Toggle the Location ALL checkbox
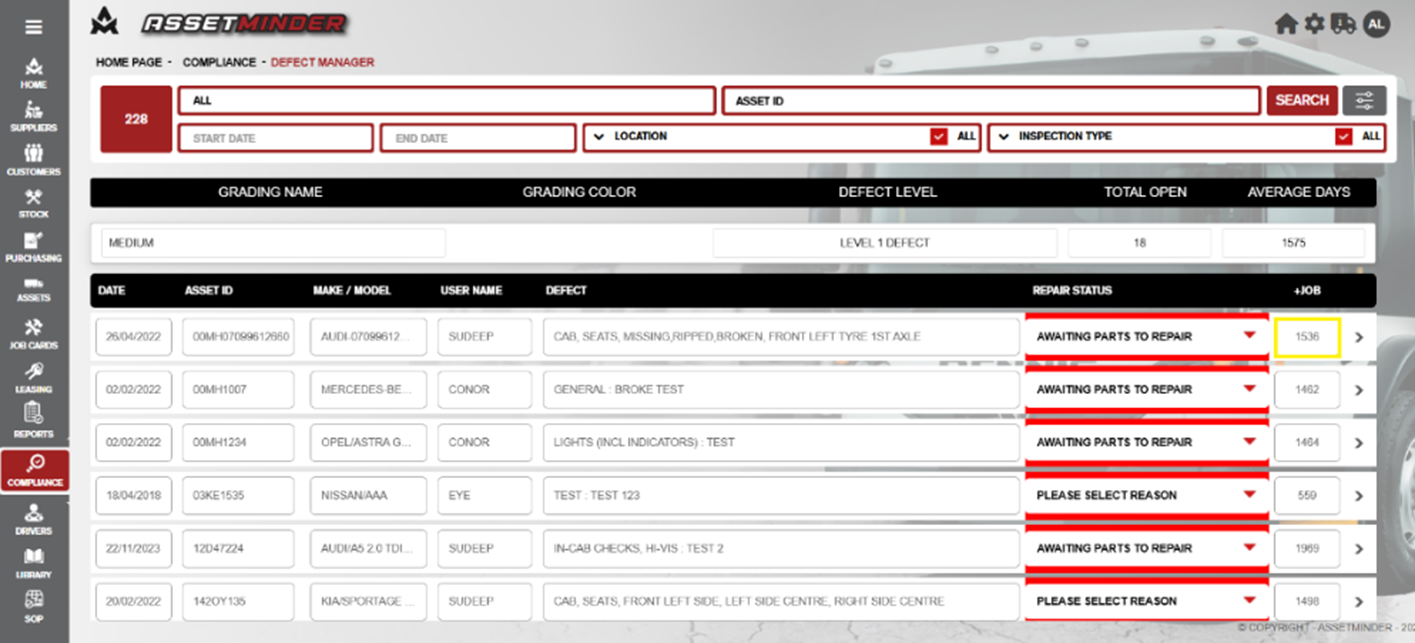 [938, 137]
